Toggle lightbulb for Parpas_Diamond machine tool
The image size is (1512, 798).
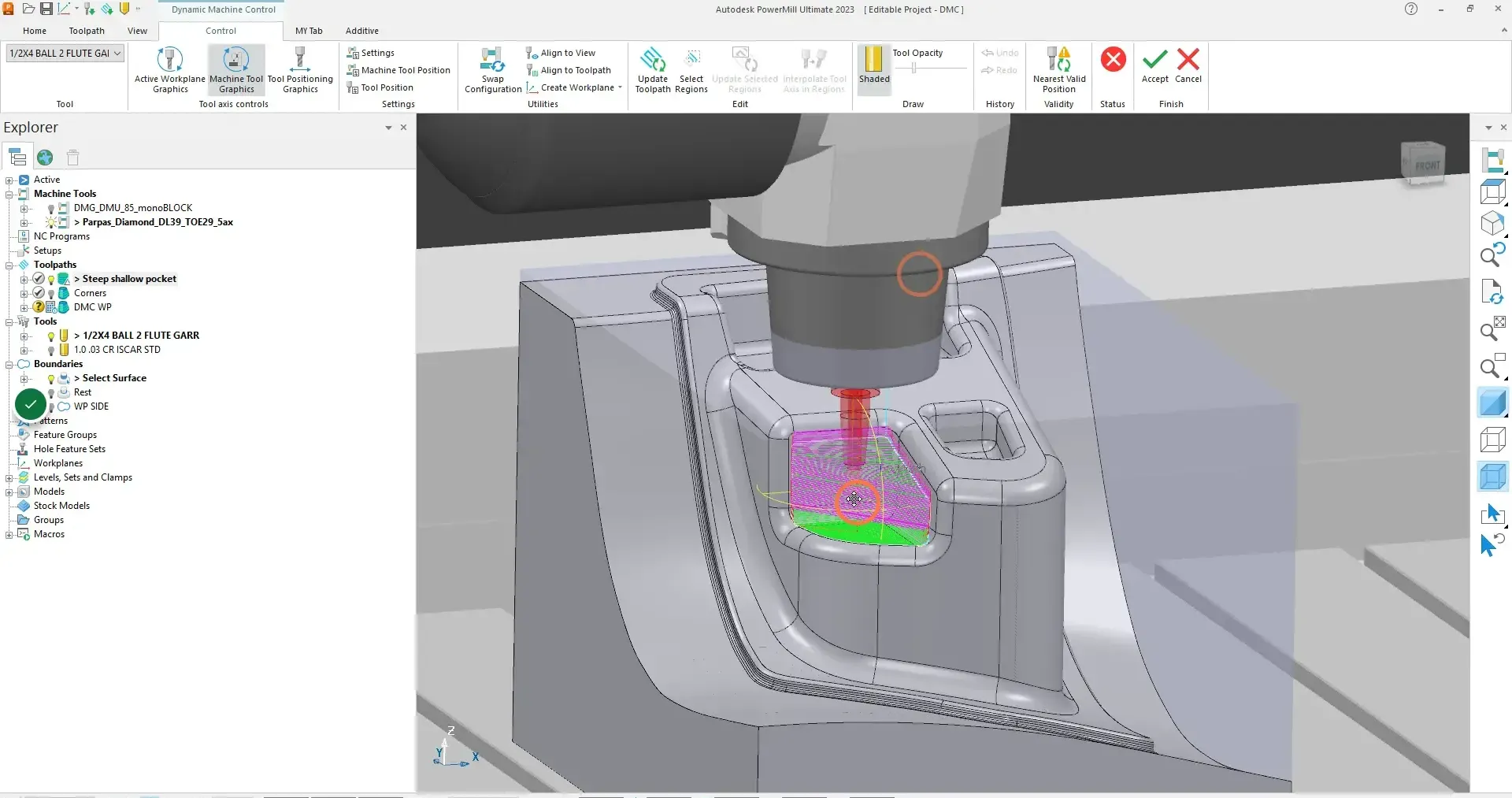[x=51, y=223]
